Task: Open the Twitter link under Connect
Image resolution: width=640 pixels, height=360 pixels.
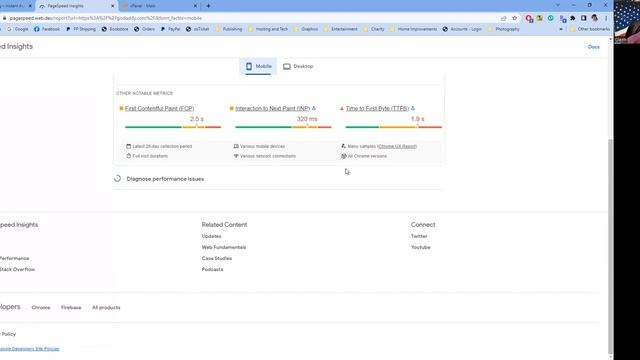Action: pos(419,236)
